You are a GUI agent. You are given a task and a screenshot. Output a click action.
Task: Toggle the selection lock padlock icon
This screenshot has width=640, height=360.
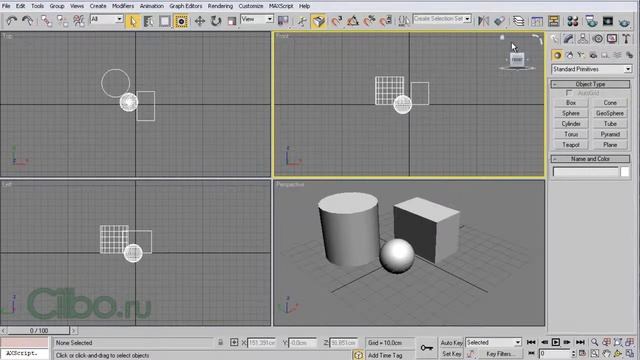click(220, 342)
